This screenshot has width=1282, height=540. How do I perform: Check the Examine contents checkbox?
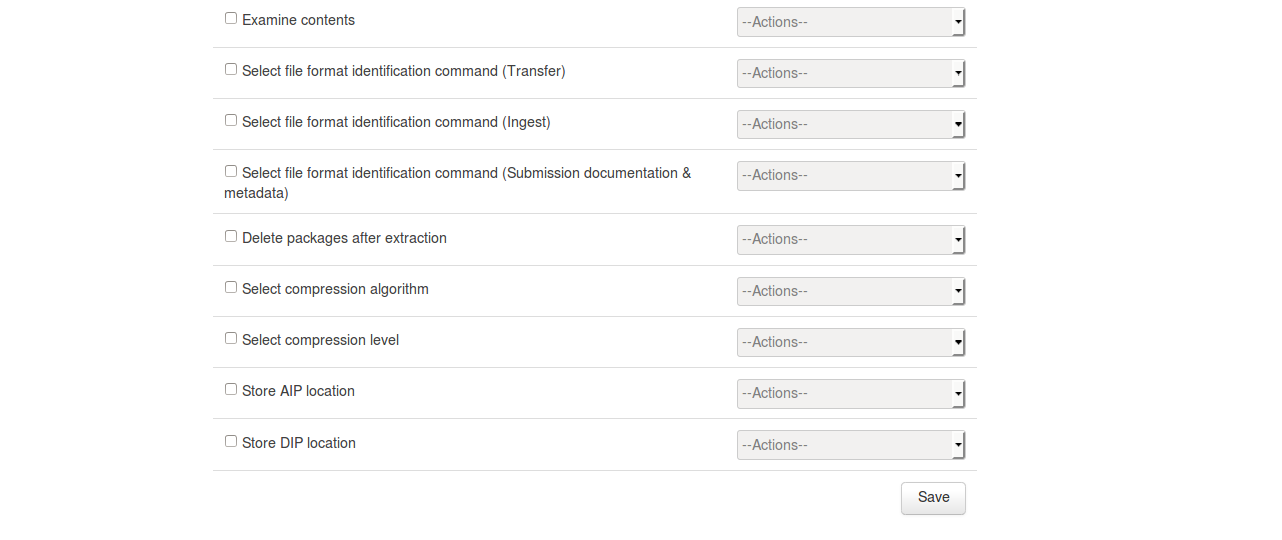[x=231, y=18]
